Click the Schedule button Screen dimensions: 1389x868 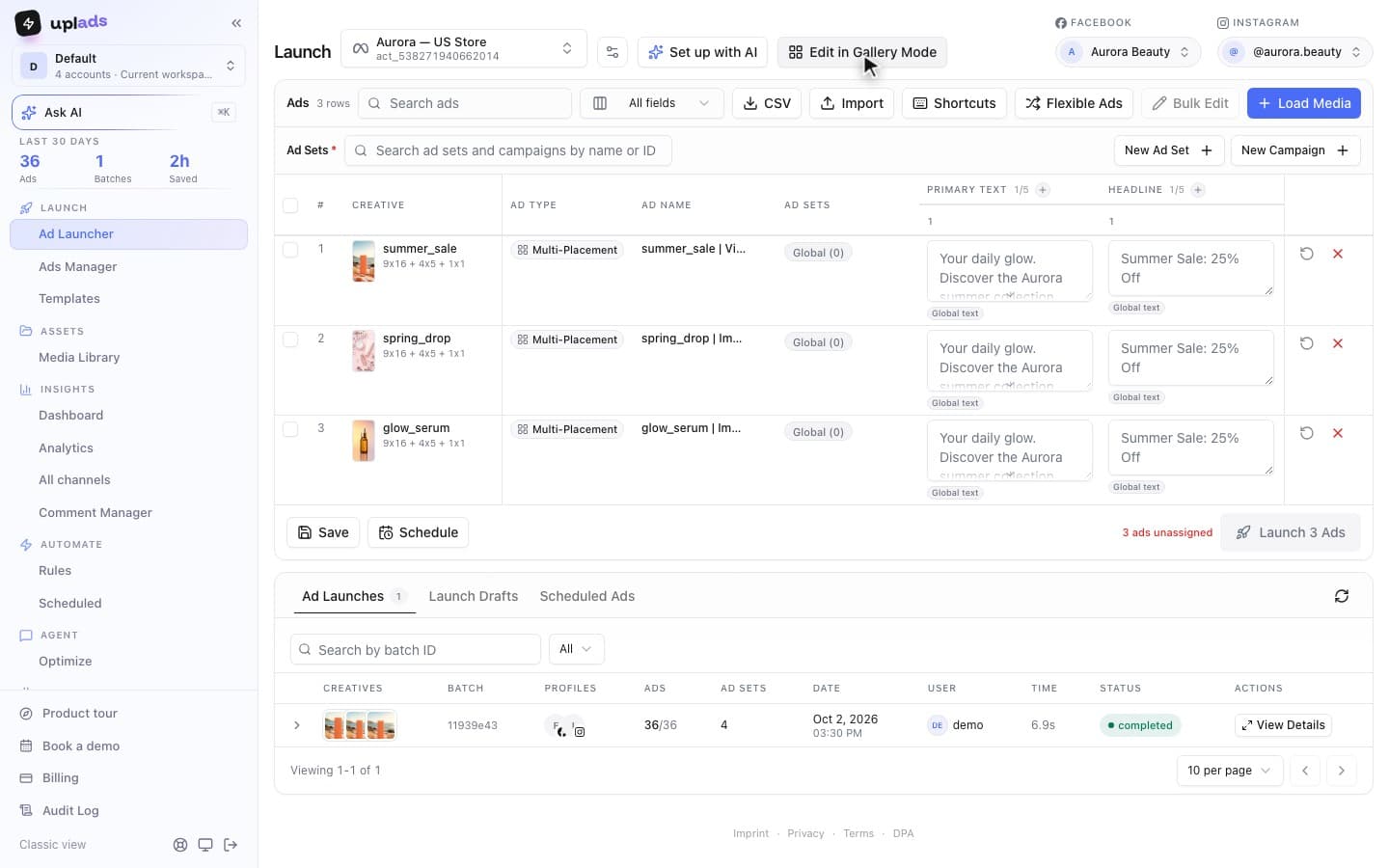pos(418,532)
